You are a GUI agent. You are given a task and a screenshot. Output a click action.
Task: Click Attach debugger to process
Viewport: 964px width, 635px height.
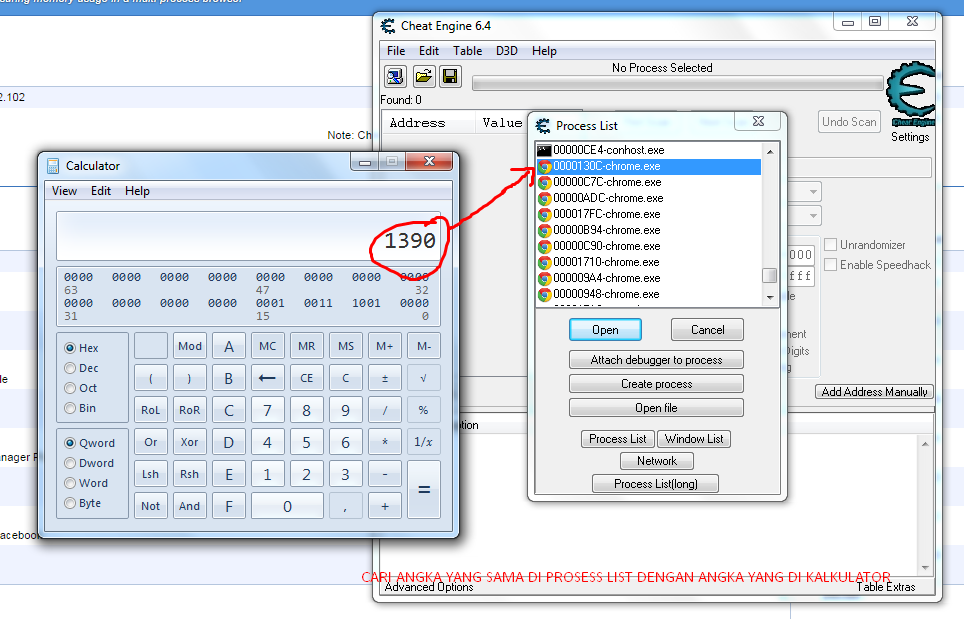[657, 360]
